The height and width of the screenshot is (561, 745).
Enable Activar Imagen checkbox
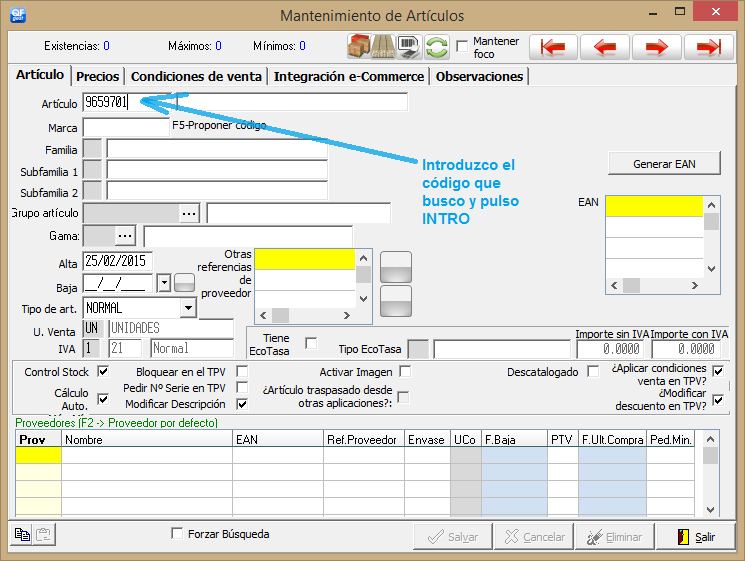tap(405, 371)
